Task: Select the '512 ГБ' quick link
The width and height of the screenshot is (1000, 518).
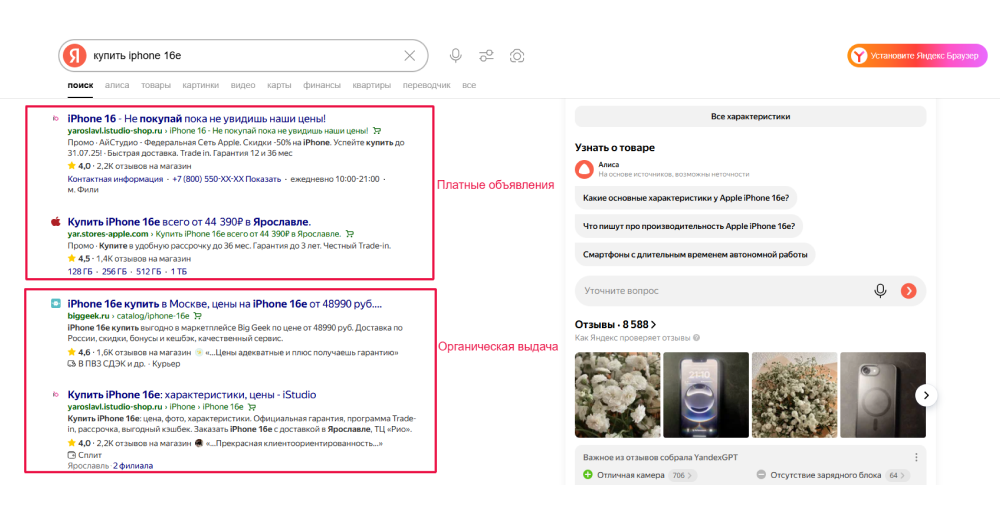Action: click(x=149, y=272)
